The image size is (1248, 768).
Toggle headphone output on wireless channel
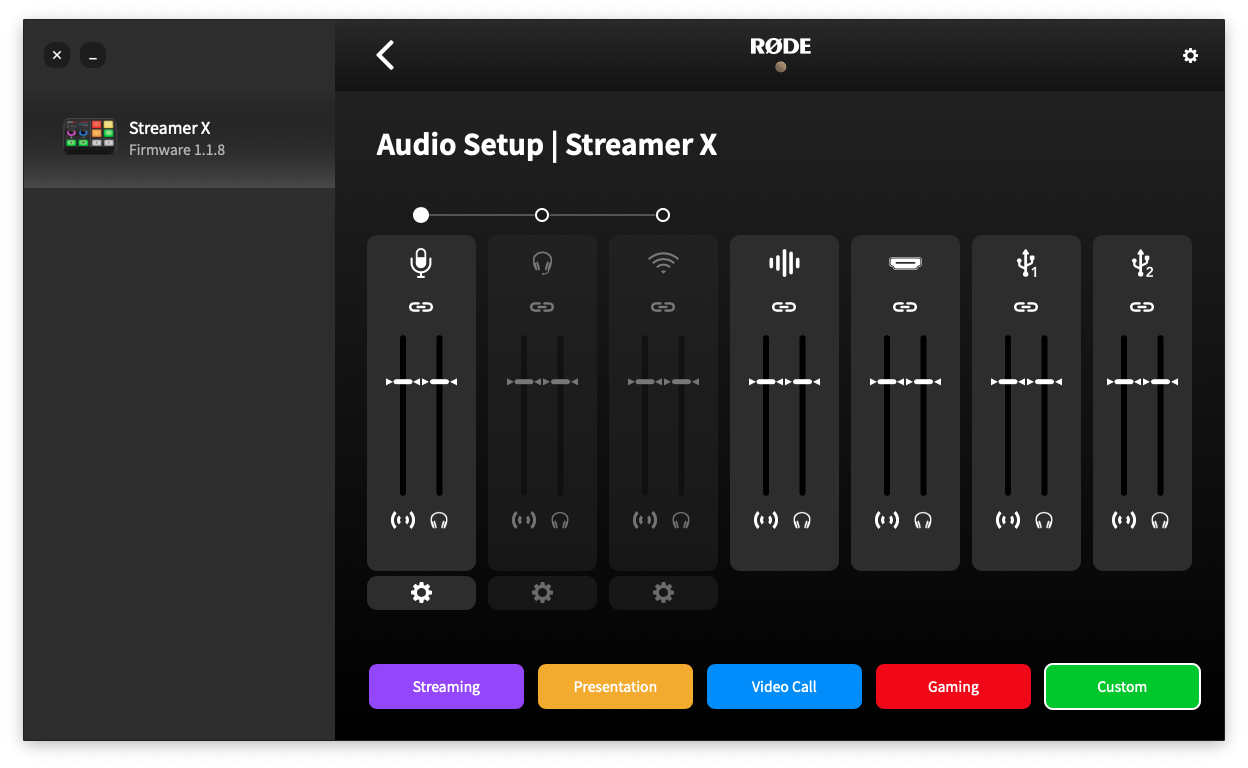coord(681,520)
